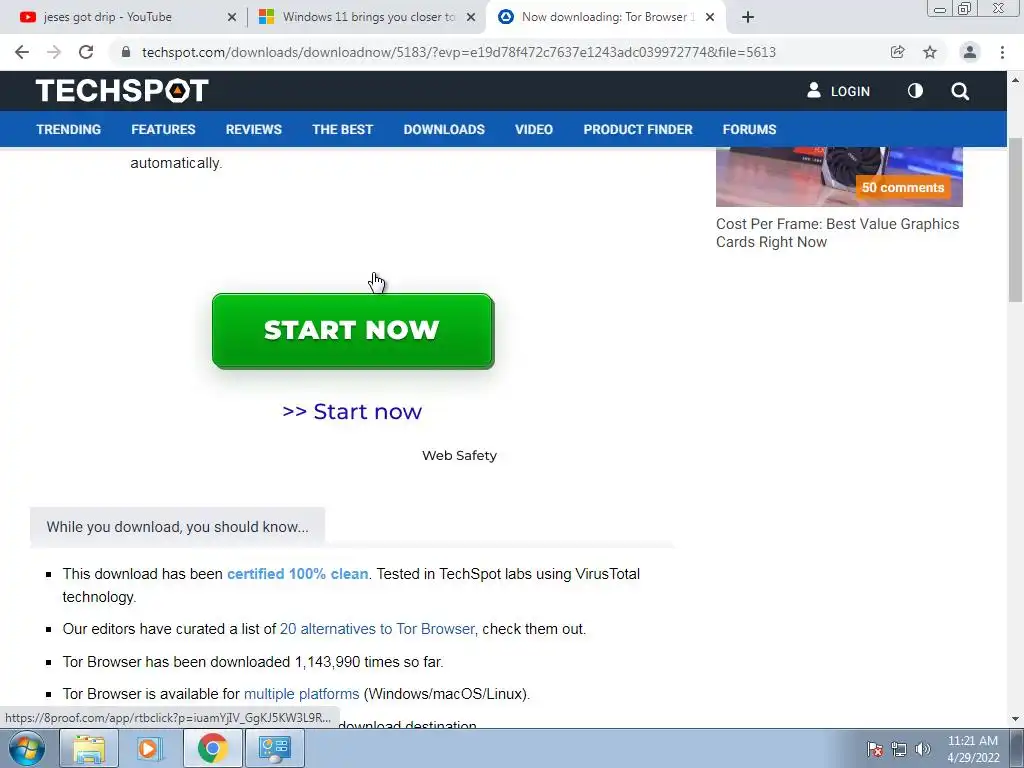1024x768 pixels.
Task: Open the TRENDING menu item
Action: 69,129
